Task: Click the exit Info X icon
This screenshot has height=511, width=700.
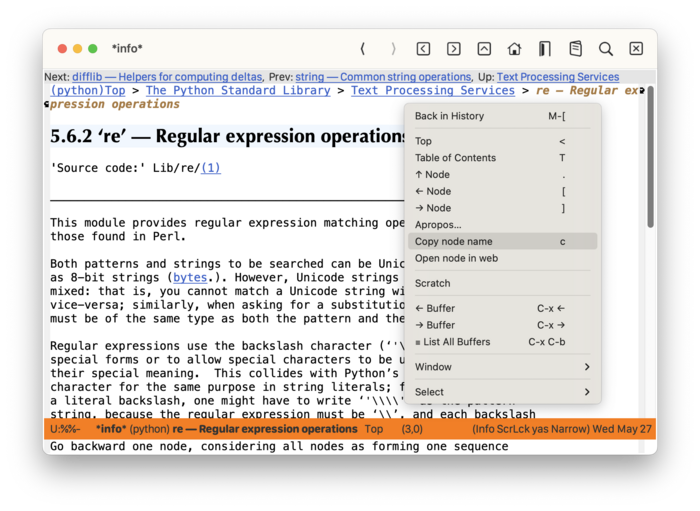Action: (x=636, y=49)
